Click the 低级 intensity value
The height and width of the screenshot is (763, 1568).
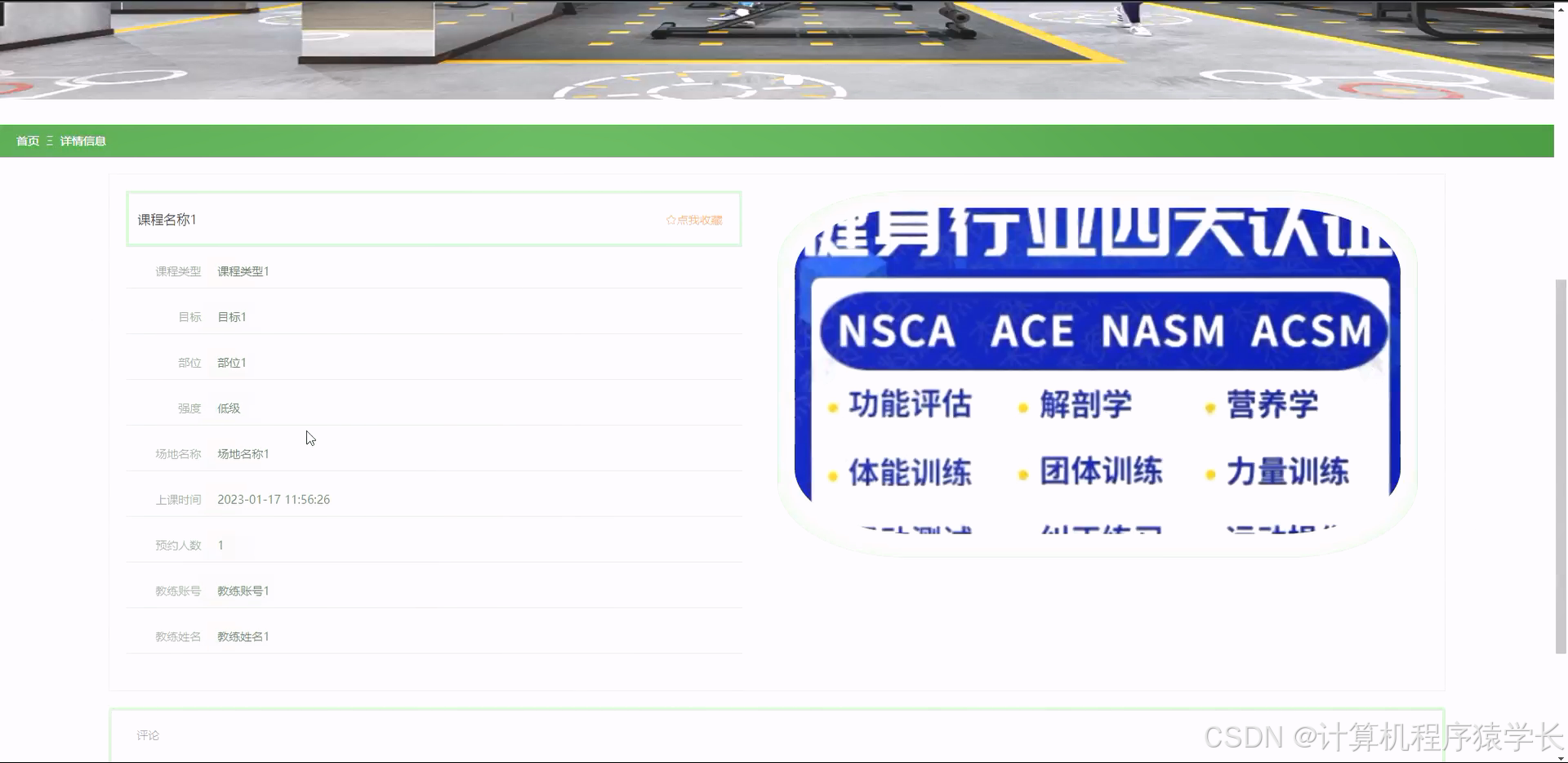pos(229,408)
